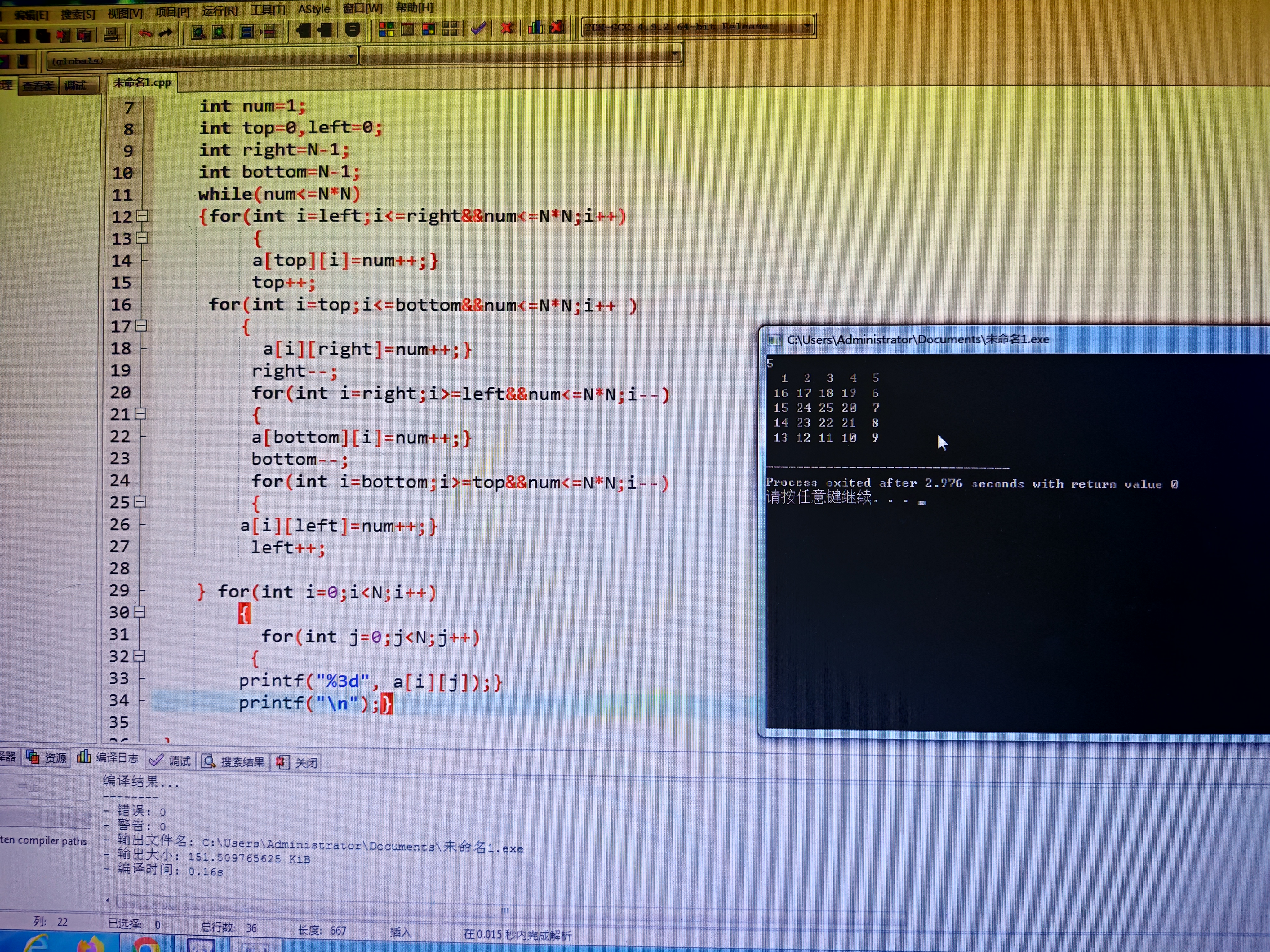Collapse the code fold at line 17
This screenshot has width=1270, height=952.
point(141,325)
